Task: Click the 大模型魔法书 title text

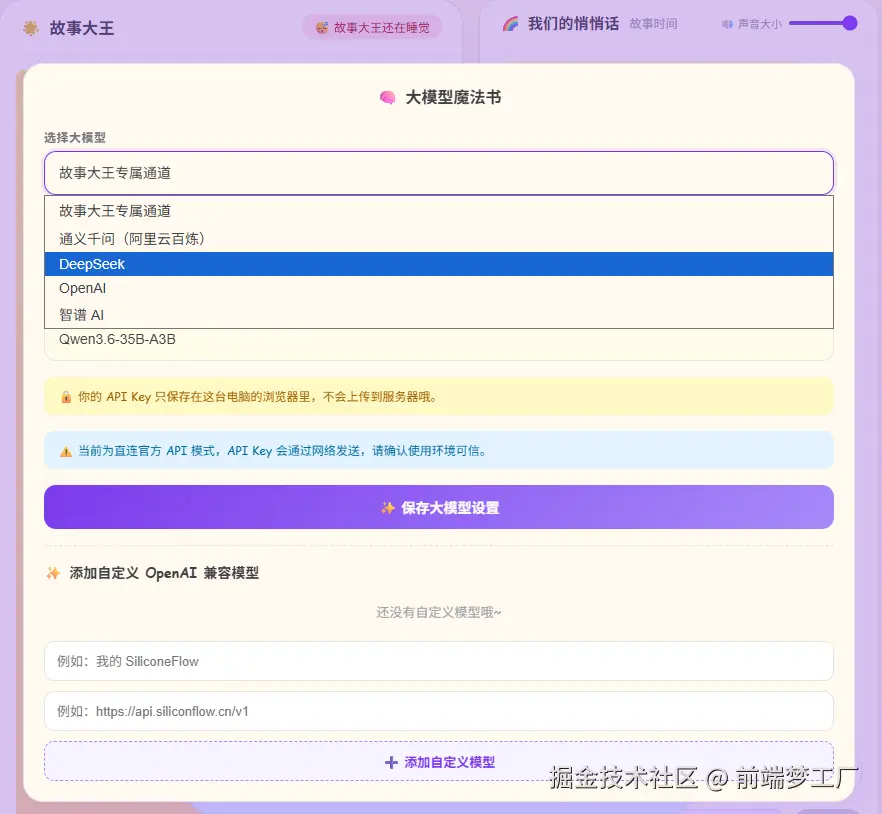Action: (x=453, y=97)
